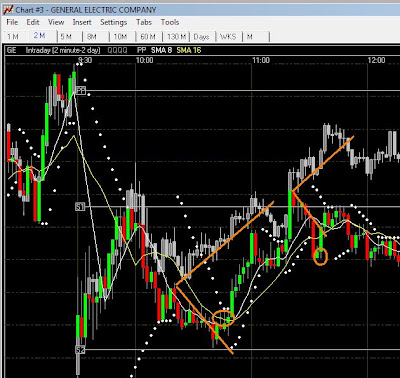
Task: Open the Tabs menu
Action: pyautogui.click(x=144, y=22)
